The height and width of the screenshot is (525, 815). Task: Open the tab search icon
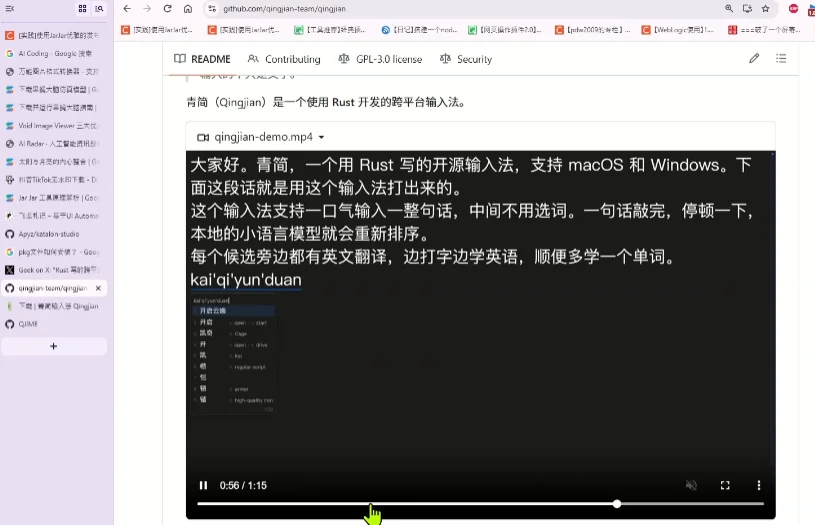pos(99,8)
